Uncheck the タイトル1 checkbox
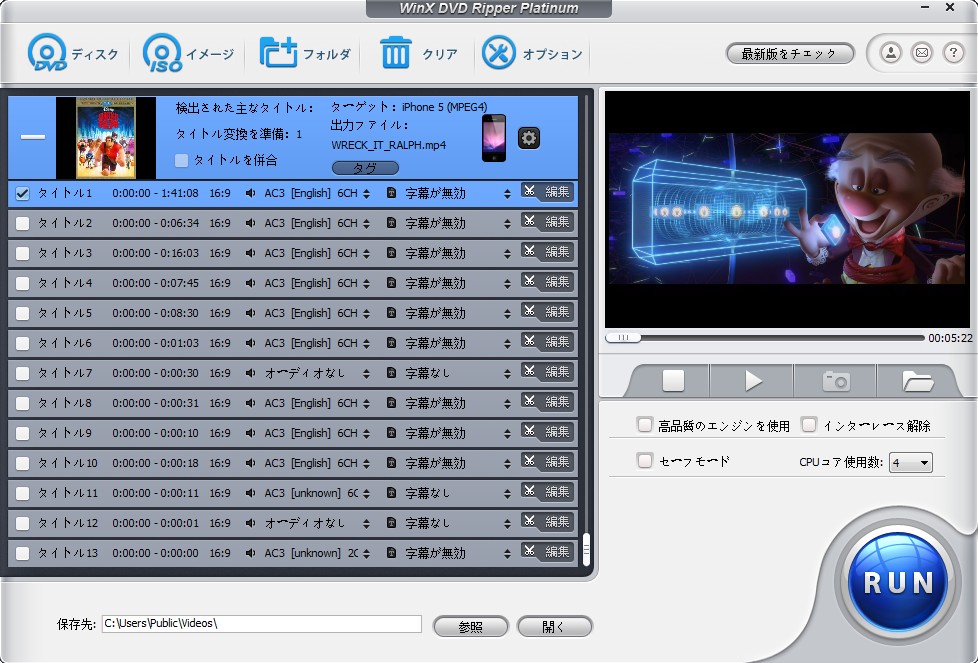The height and width of the screenshot is (663, 978). 22,193
